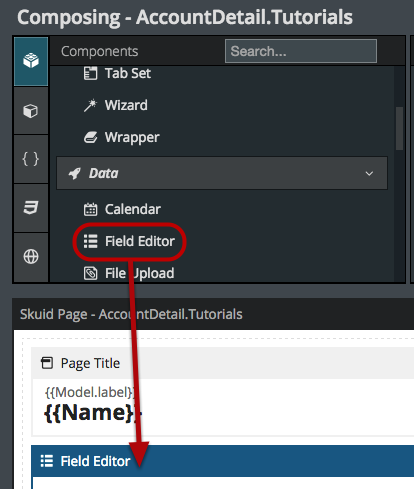The image size is (414, 489).
Task: Collapse the Data section chevron
Action: (x=369, y=173)
